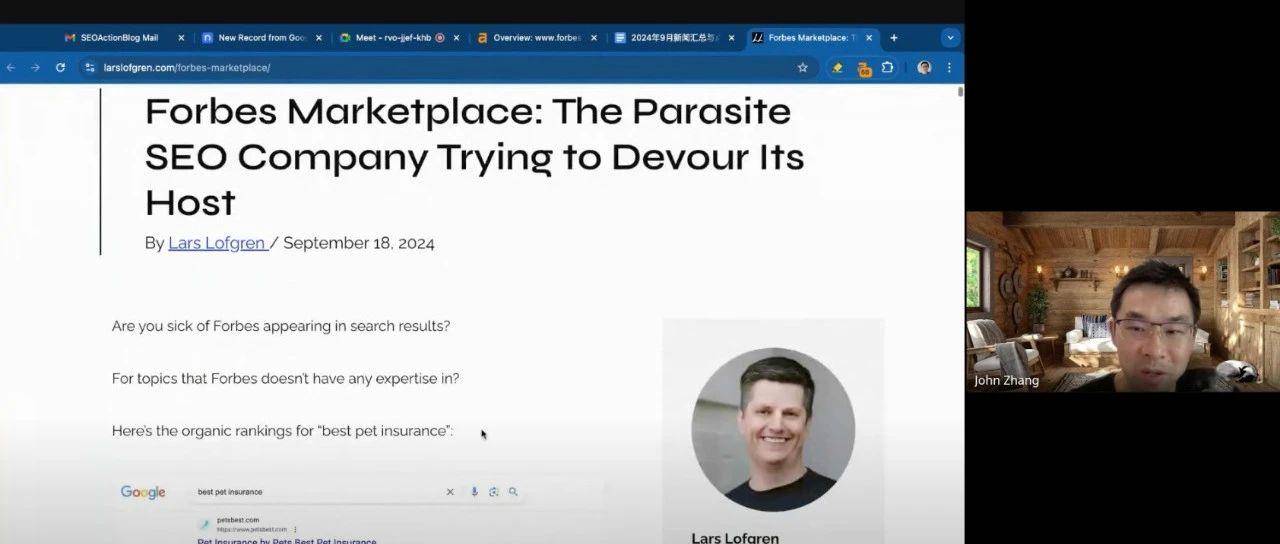Image resolution: width=1280 pixels, height=544 pixels.
Task: Click the three-dot icon next to petsbest.com result
Action: click(x=295, y=529)
